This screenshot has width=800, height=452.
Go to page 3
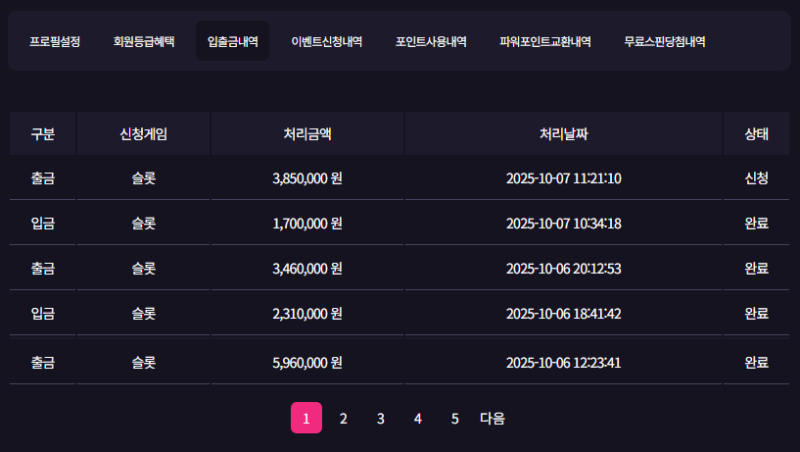(x=380, y=418)
